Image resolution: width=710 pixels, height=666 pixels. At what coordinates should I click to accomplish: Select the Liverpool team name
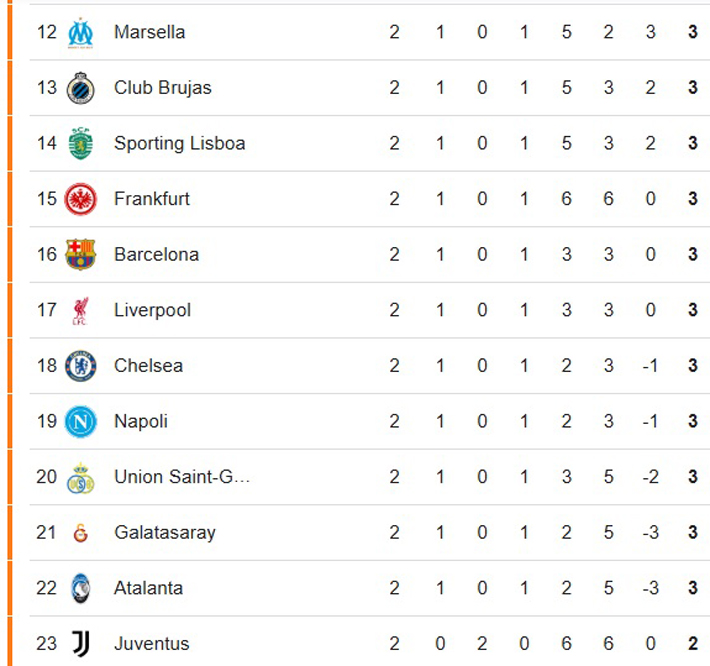[152, 310]
